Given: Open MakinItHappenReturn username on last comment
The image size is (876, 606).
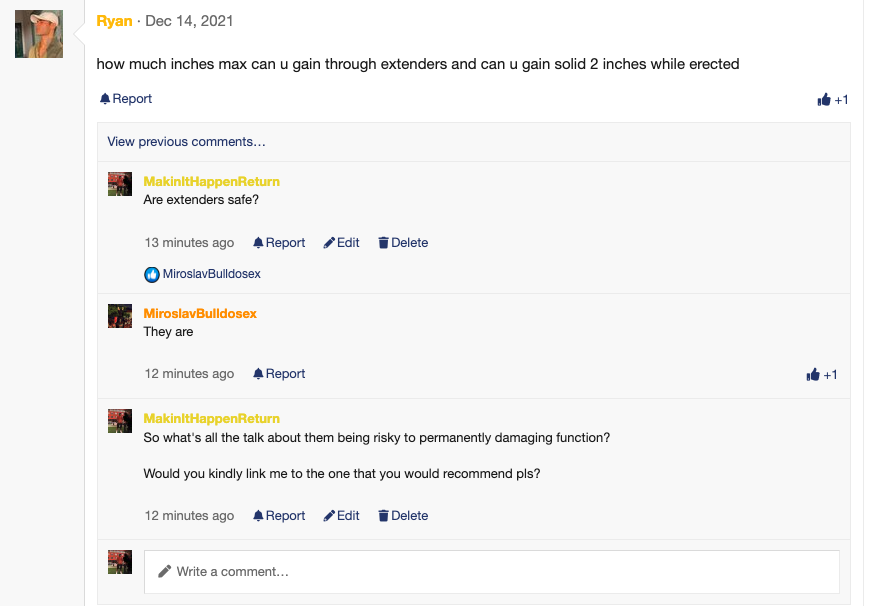Looking at the screenshot, I should coord(211,418).
